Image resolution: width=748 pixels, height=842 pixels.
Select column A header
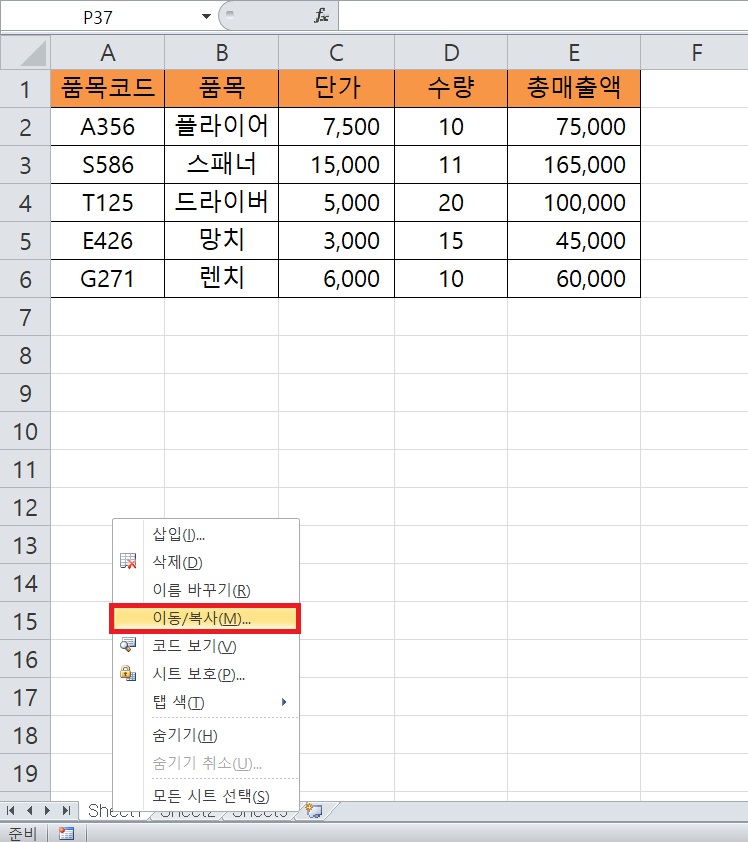point(107,53)
